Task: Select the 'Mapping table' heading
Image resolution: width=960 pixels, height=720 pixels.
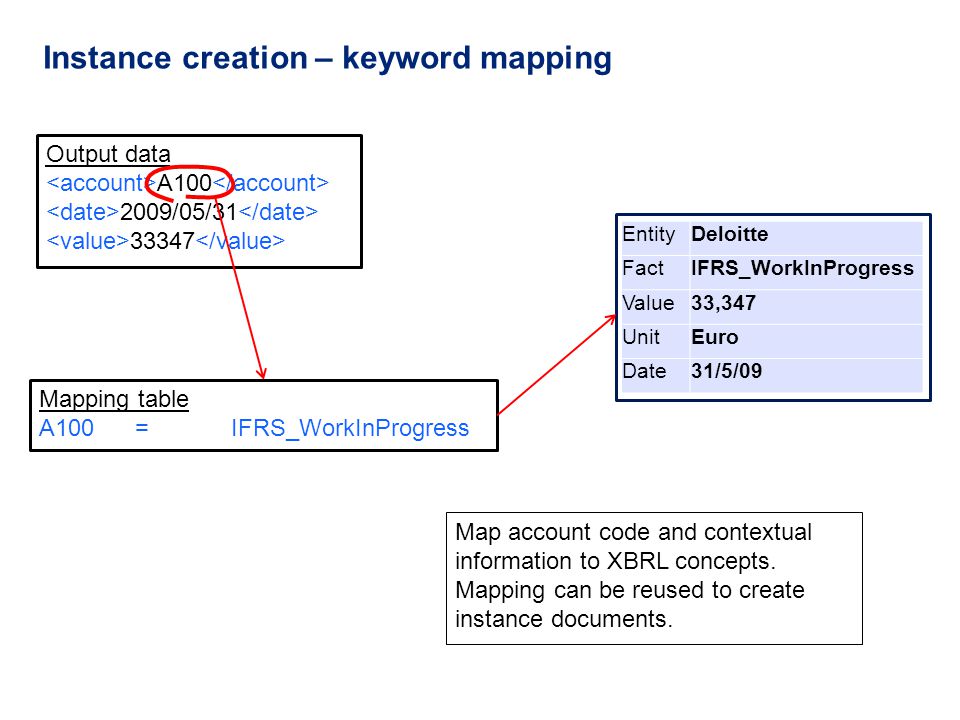Action: pyautogui.click(x=114, y=399)
